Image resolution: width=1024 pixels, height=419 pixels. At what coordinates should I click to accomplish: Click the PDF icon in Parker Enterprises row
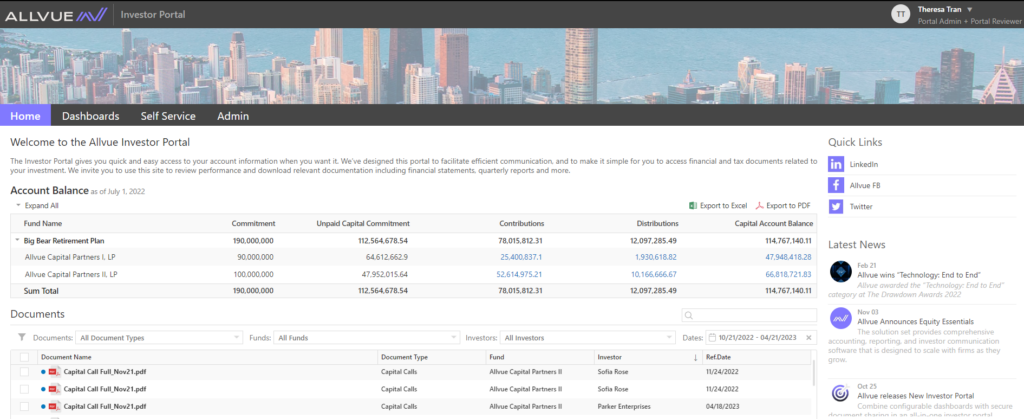click(54, 406)
